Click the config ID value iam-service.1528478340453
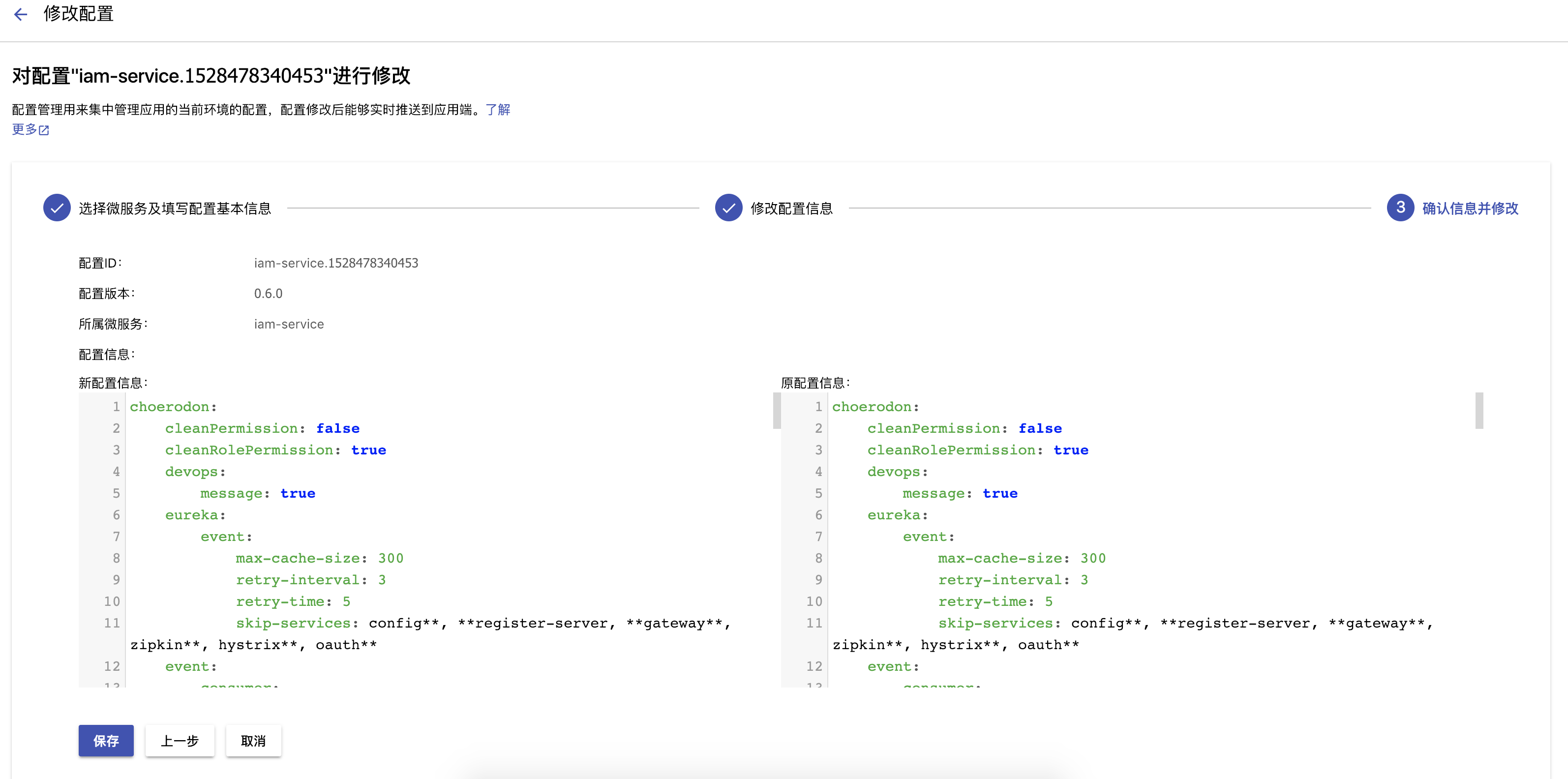Screen dimensions: 1568x779 coord(336,263)
